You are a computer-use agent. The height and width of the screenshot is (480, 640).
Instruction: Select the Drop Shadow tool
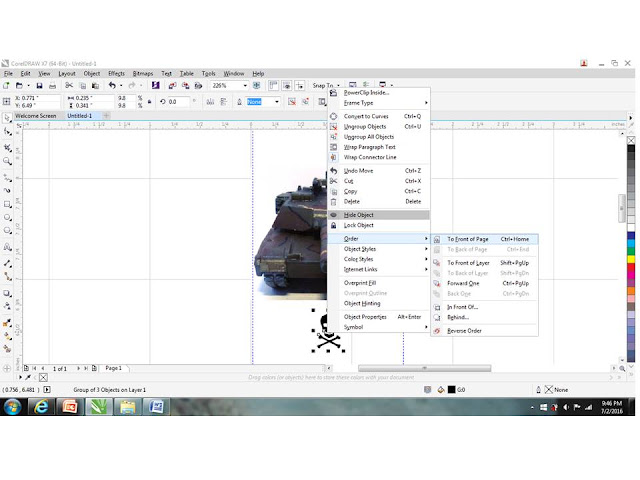tap(7, 293)
